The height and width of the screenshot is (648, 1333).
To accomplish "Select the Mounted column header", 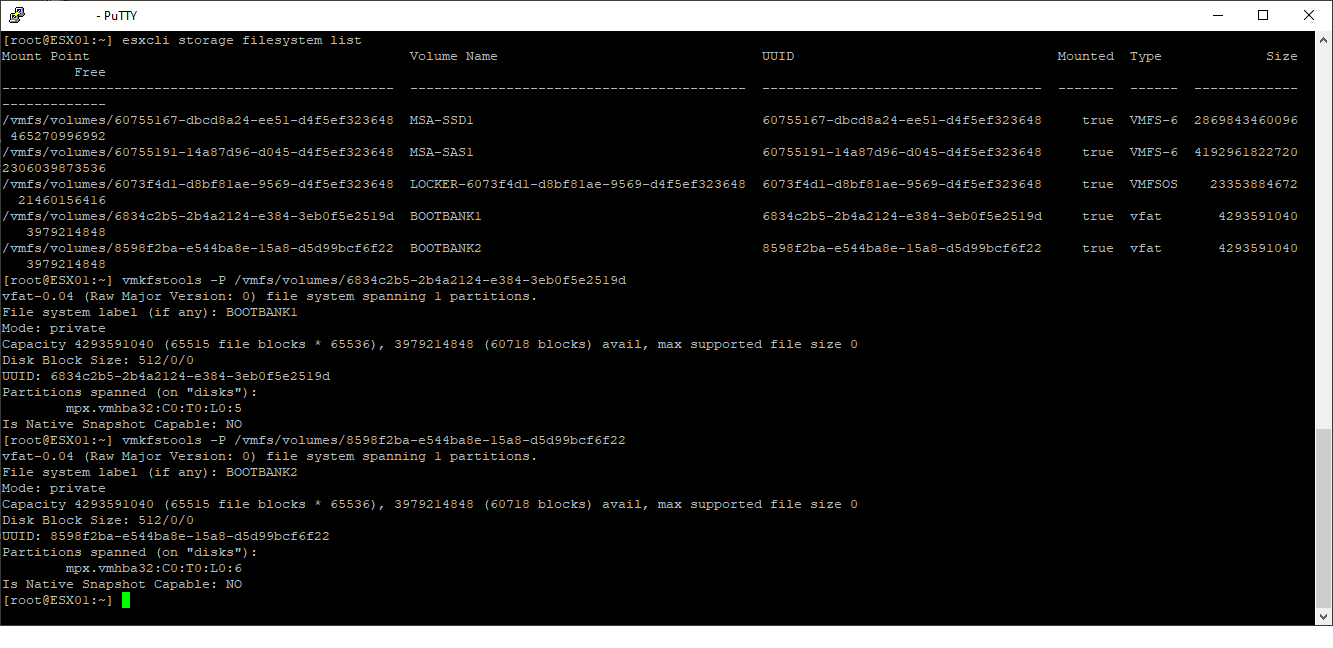I will click(x=1085, y=55).
